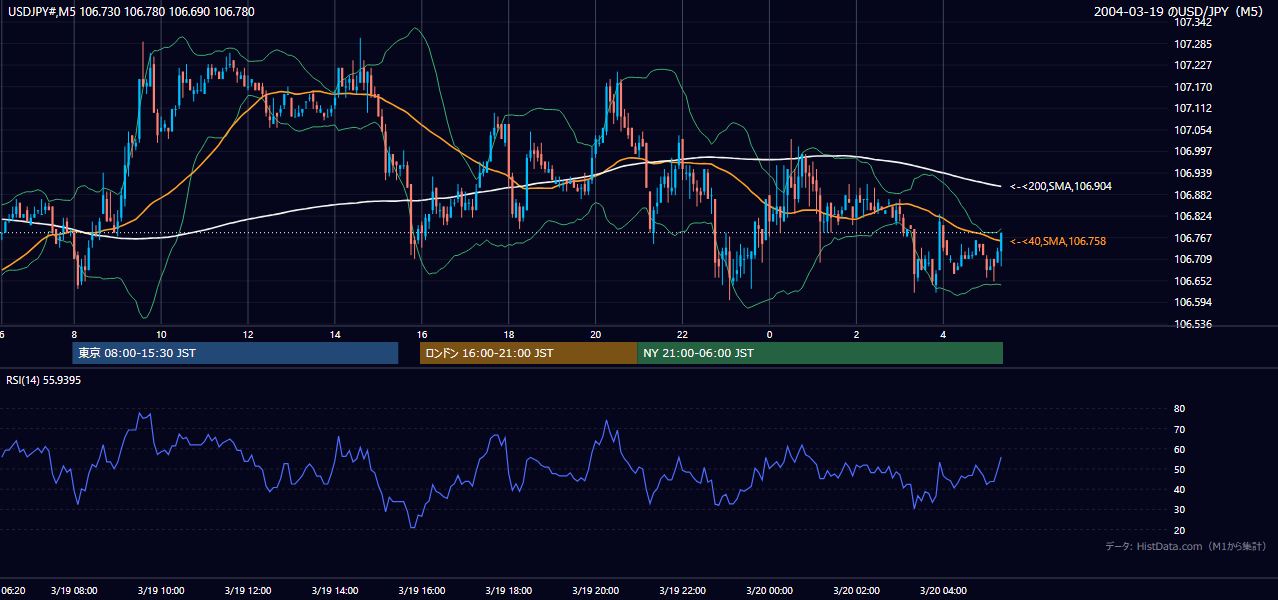Screen dimensions: 1278x600
Task: Click hour marker 2 under the price chart
Action: click(857, 334)
